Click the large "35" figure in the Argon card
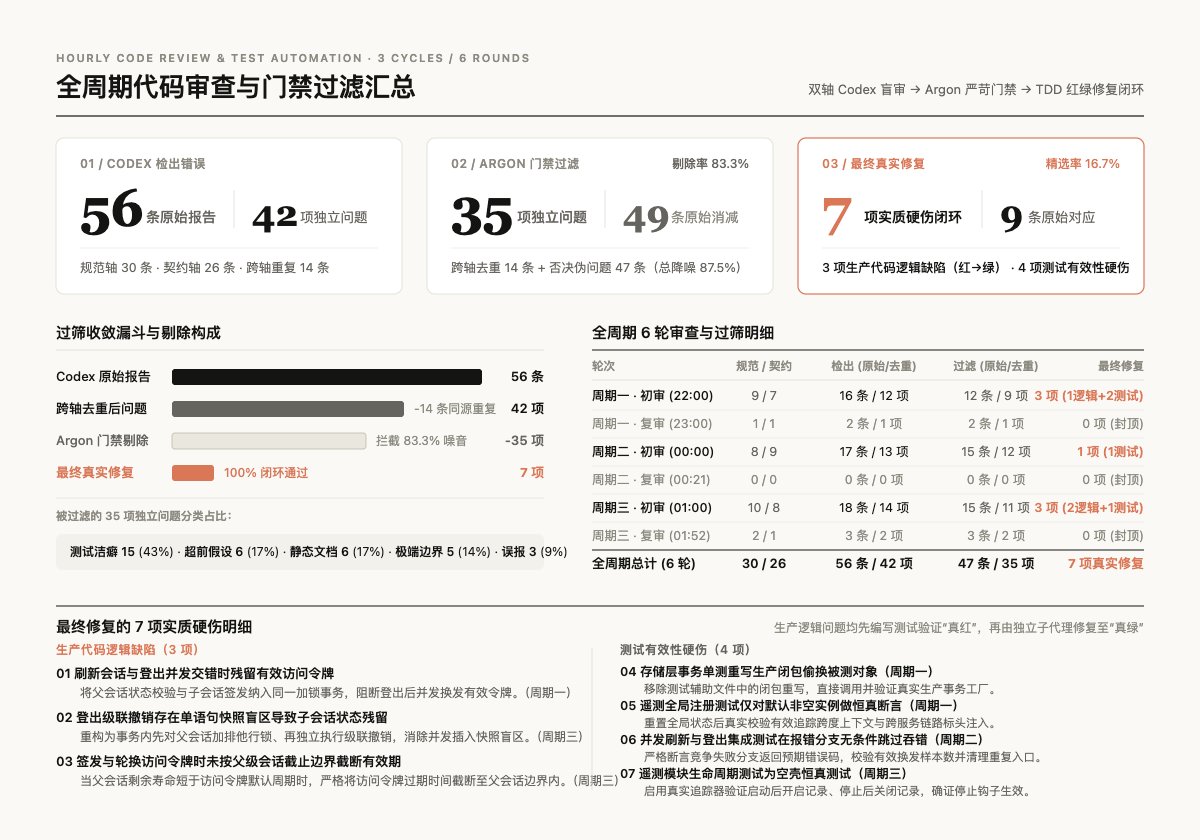The width and height of the screenshot is (1200, 840). (483, 215)
